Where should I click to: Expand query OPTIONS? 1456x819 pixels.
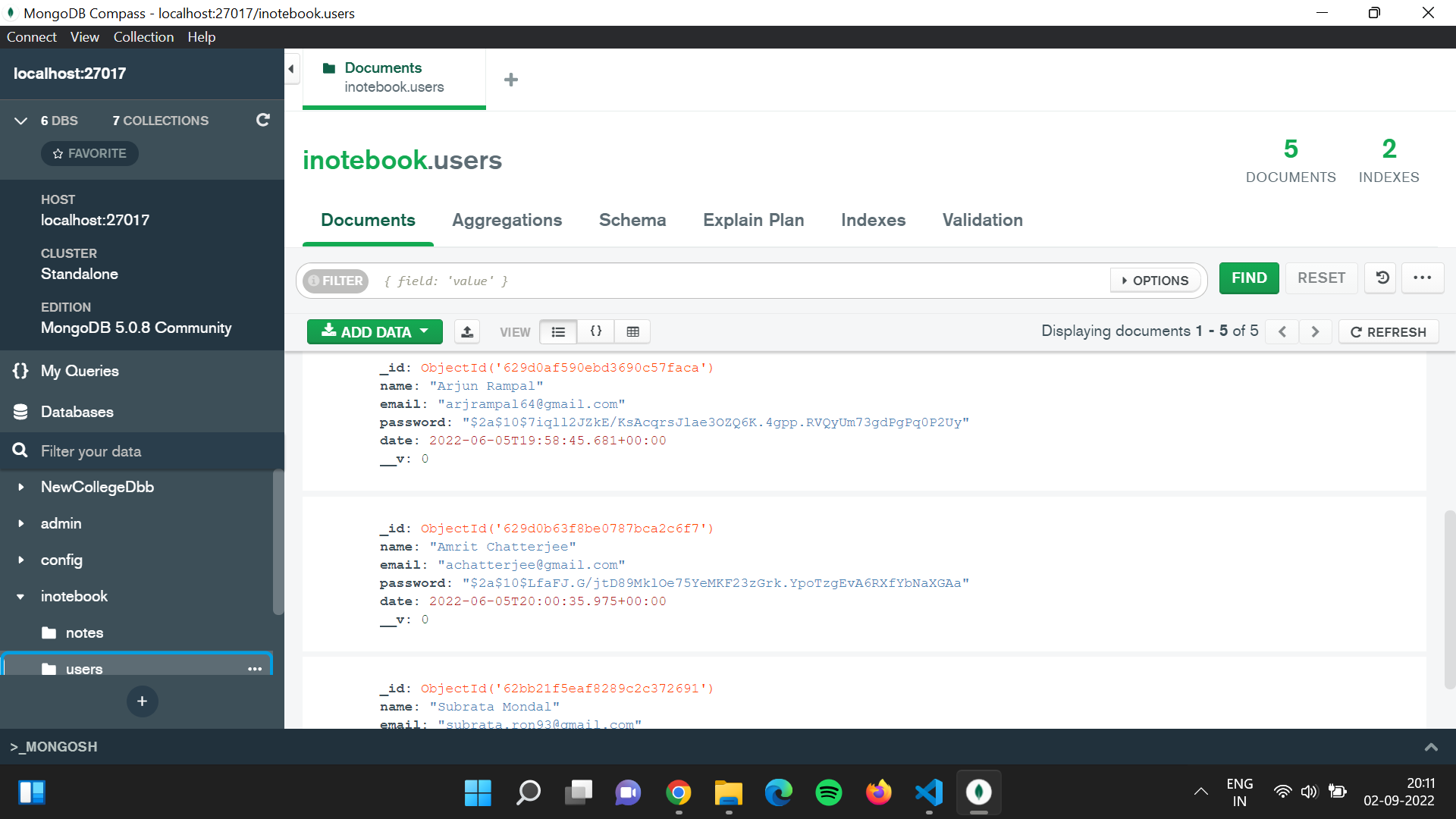[1155, 281]
